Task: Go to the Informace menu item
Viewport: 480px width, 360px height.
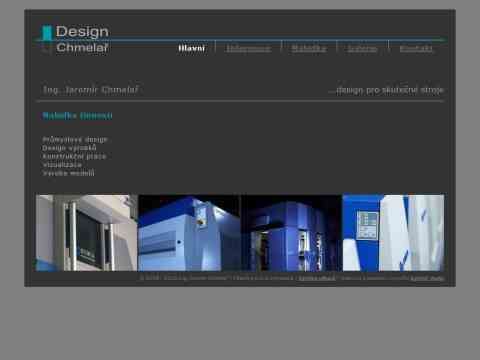Action: coord(249,49)
